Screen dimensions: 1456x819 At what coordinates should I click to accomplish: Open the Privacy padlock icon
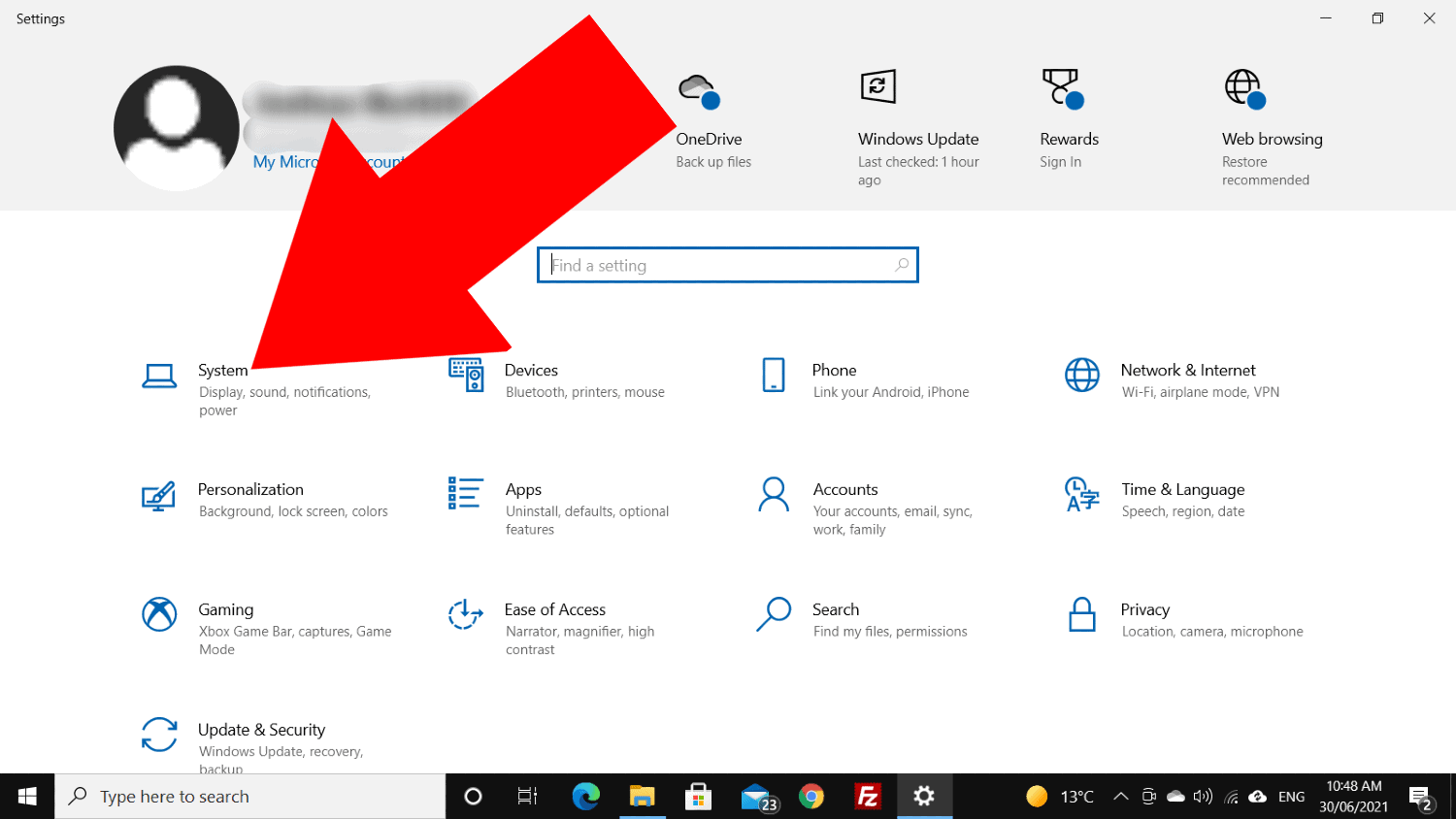tap(1082, 614)
